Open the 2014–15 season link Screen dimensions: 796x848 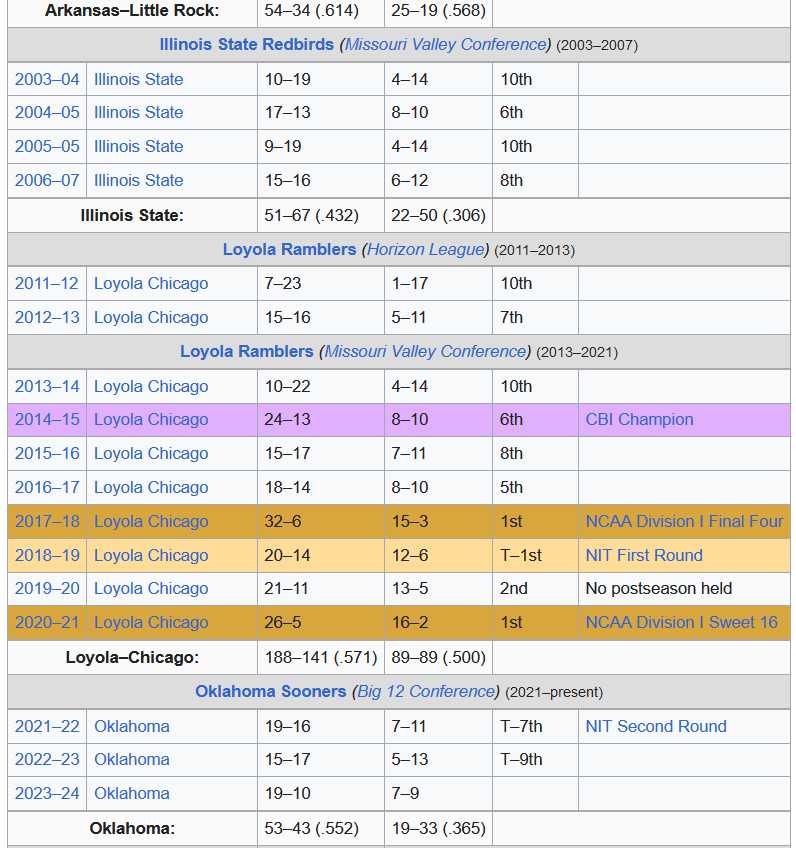(x=47, y=420)
